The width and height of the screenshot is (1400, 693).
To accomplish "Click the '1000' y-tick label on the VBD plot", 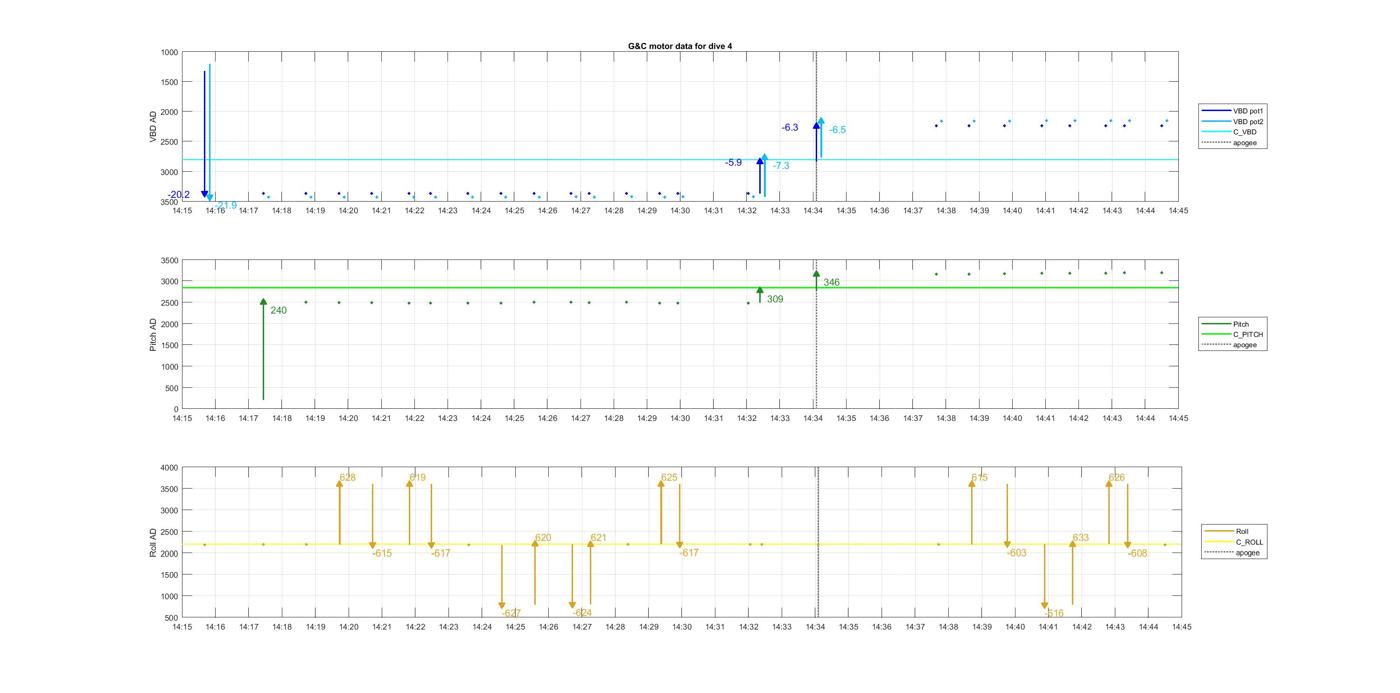I will 169,52.
